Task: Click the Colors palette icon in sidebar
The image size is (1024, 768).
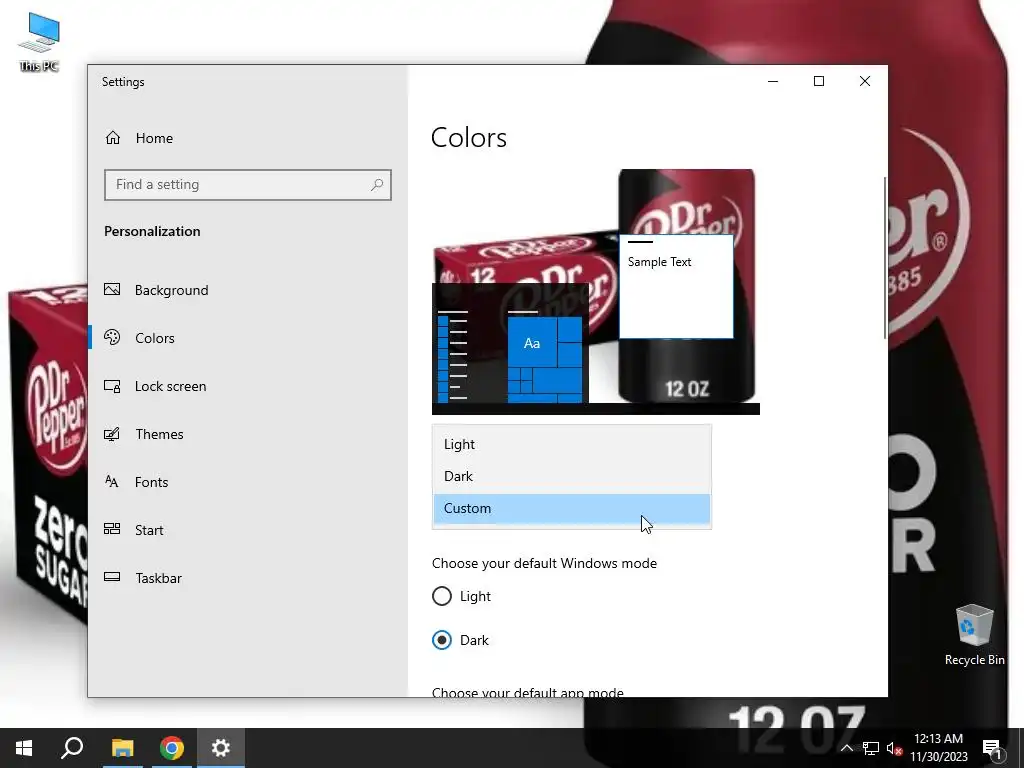Action: [x=112, y=338]
